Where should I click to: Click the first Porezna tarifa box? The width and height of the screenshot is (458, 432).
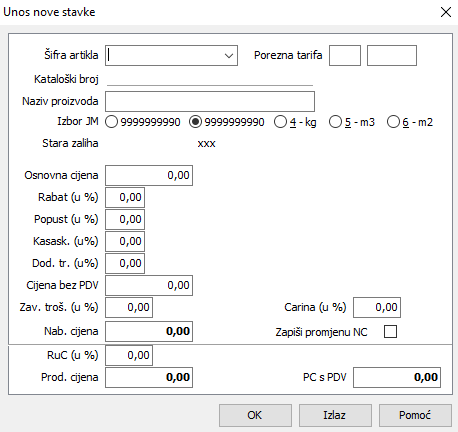point(345,56)
